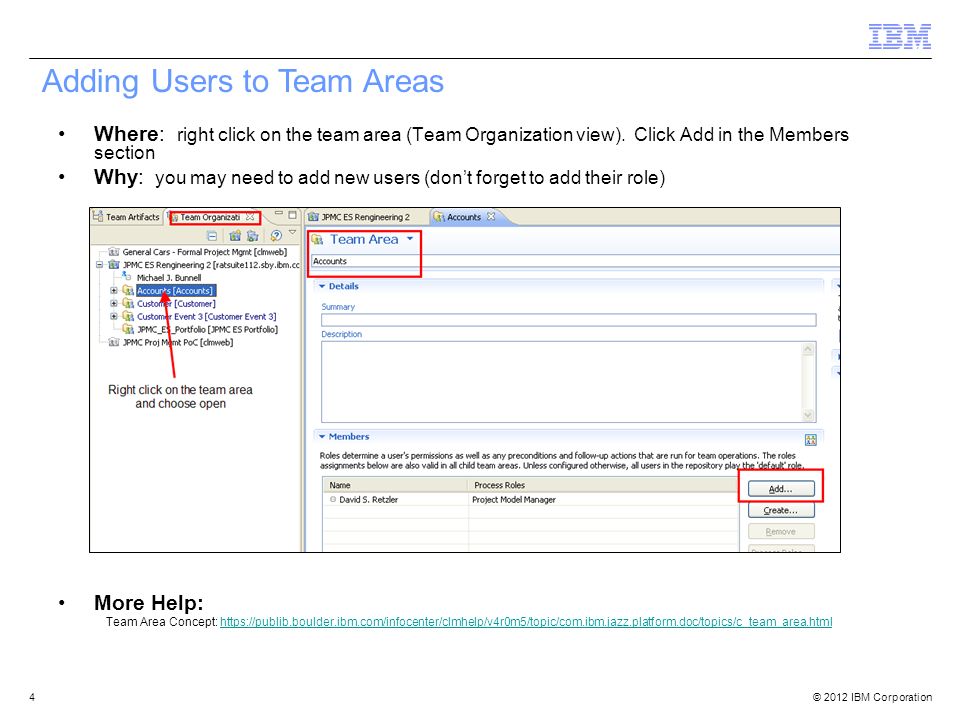The image size is (960, 720).
Task: Select Customer Event 3 team area
Action: pyautogui.click(x=206, y=317)
